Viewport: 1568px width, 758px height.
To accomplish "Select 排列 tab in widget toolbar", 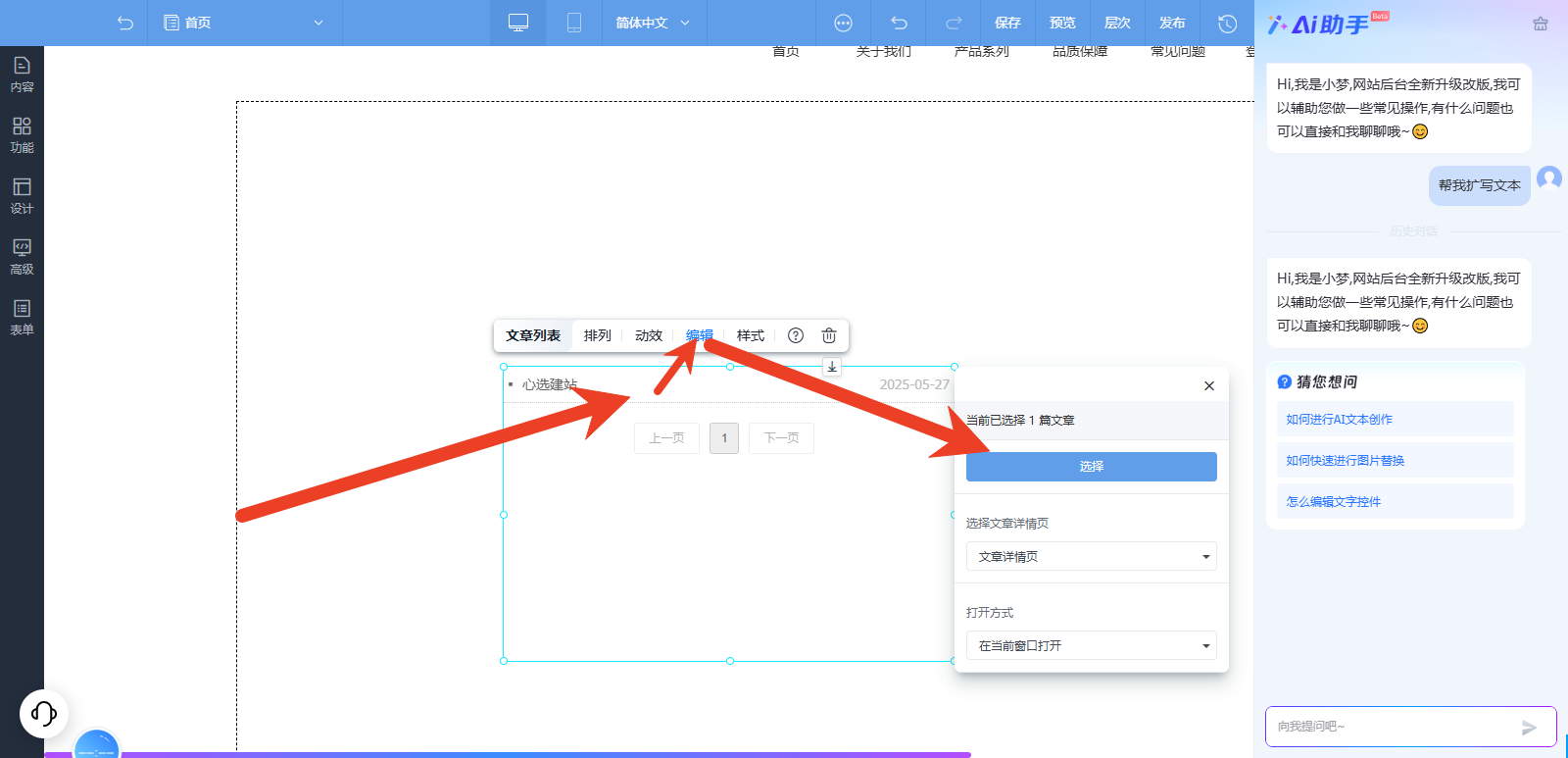I will click(x=598, y=335).
